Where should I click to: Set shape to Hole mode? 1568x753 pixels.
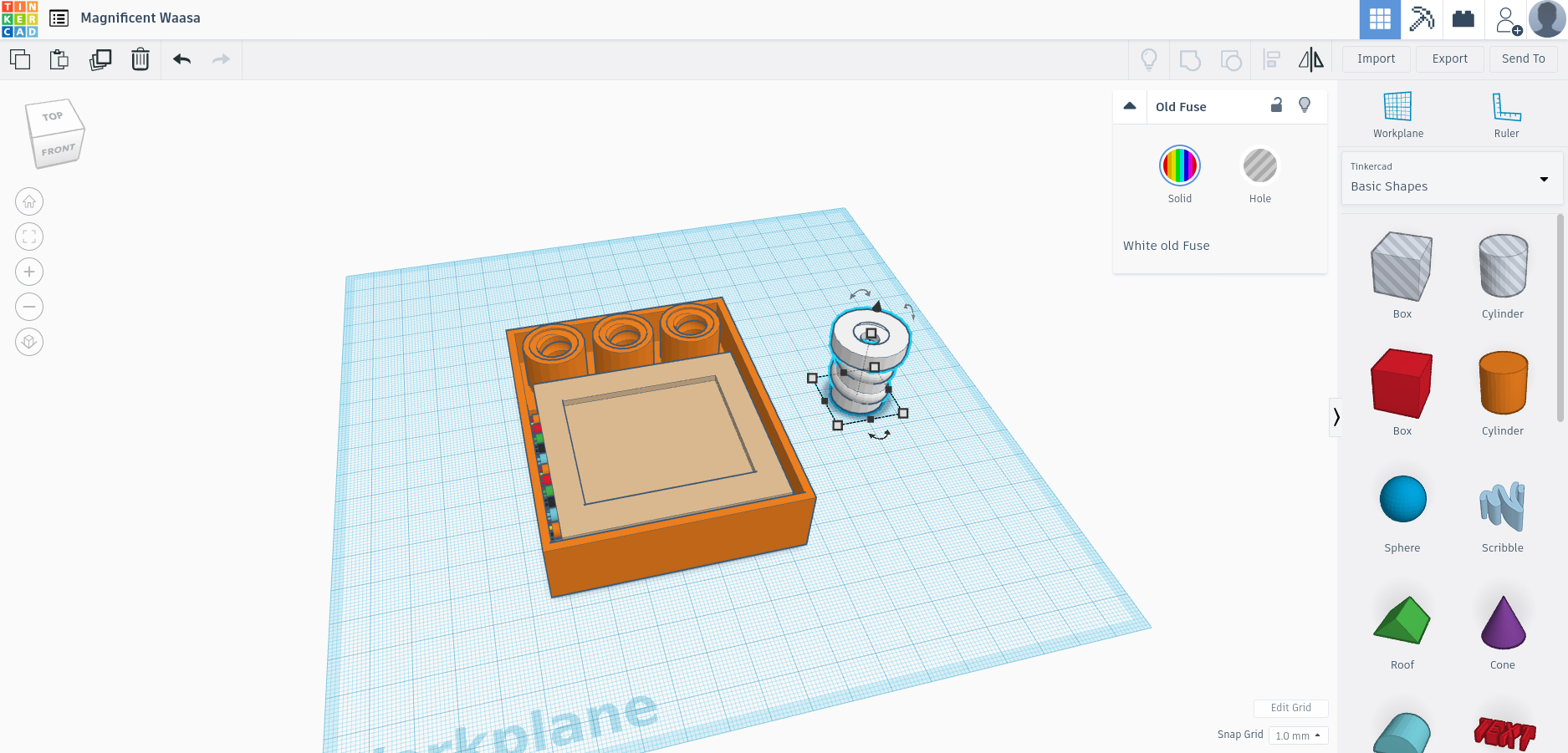1259,165
